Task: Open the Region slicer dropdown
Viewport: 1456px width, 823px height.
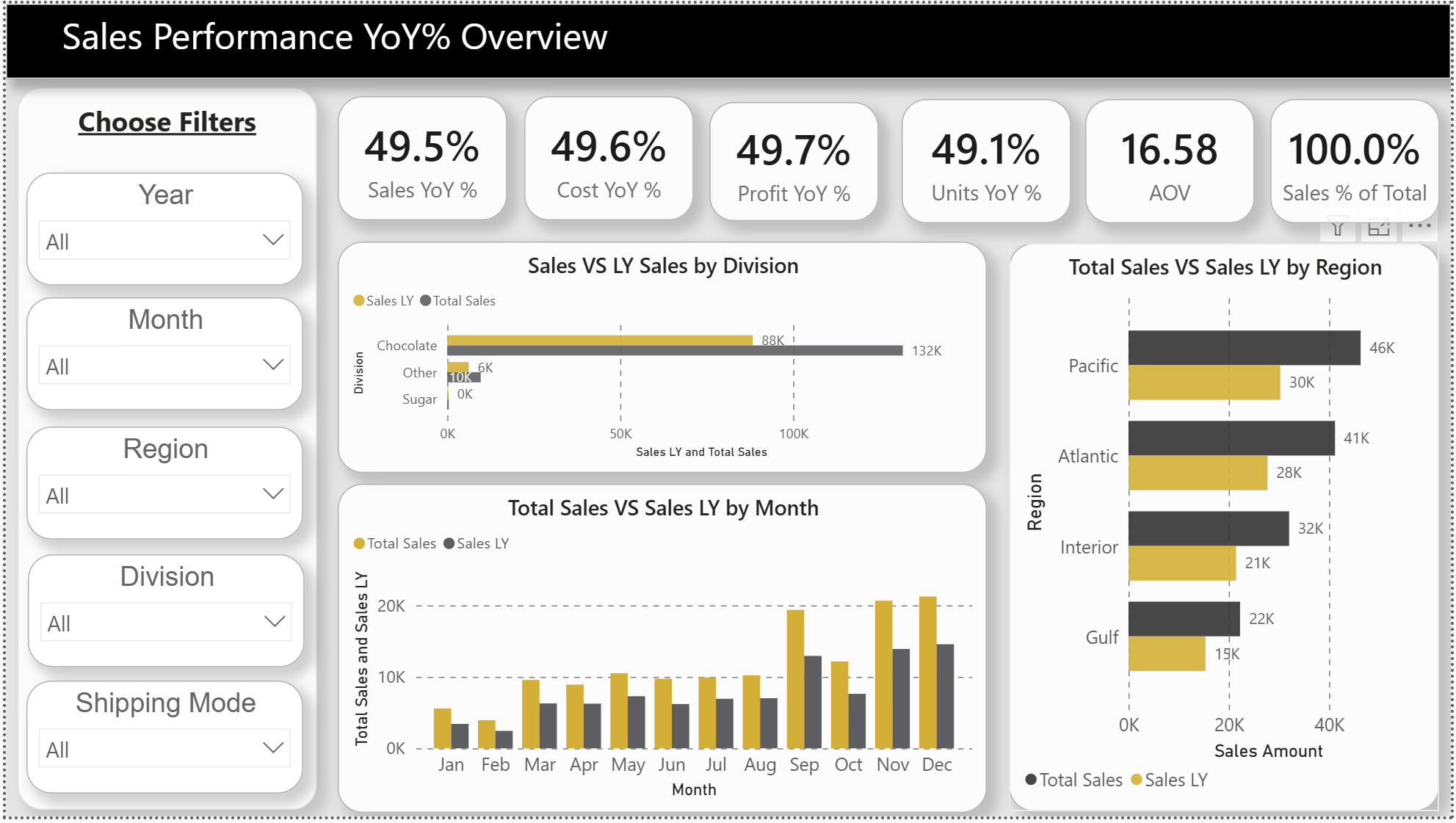Action: [272, 494]
